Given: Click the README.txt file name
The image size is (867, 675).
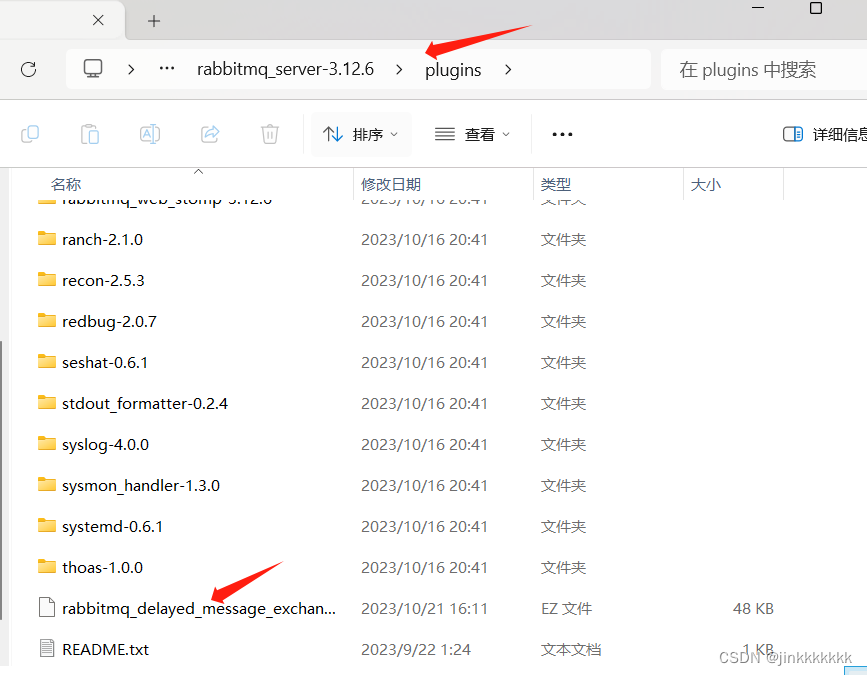Looking at the screenshot, I should pyautogui.click(x=106, y=649).
